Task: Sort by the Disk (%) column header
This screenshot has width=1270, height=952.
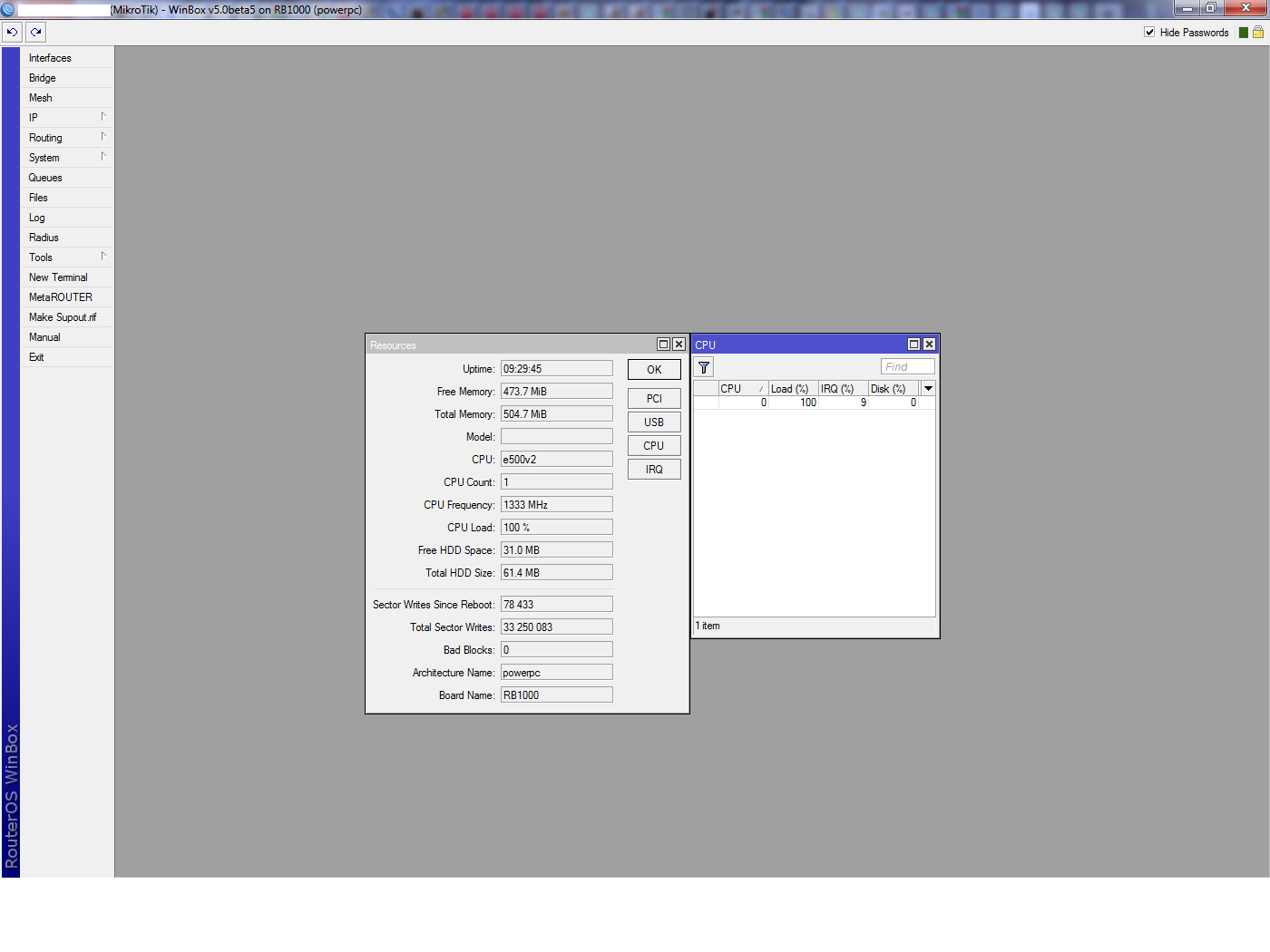Action: pyautogui.click(x=894, y=389)
